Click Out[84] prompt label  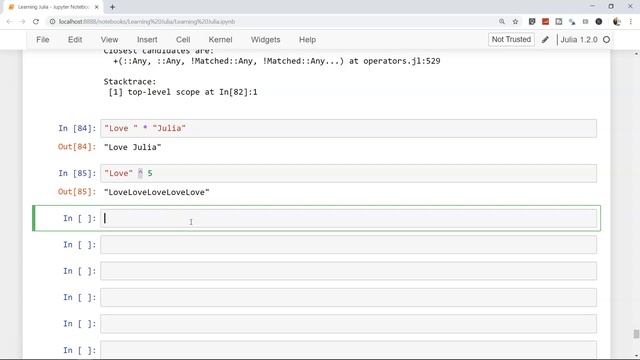coord(77,147)
